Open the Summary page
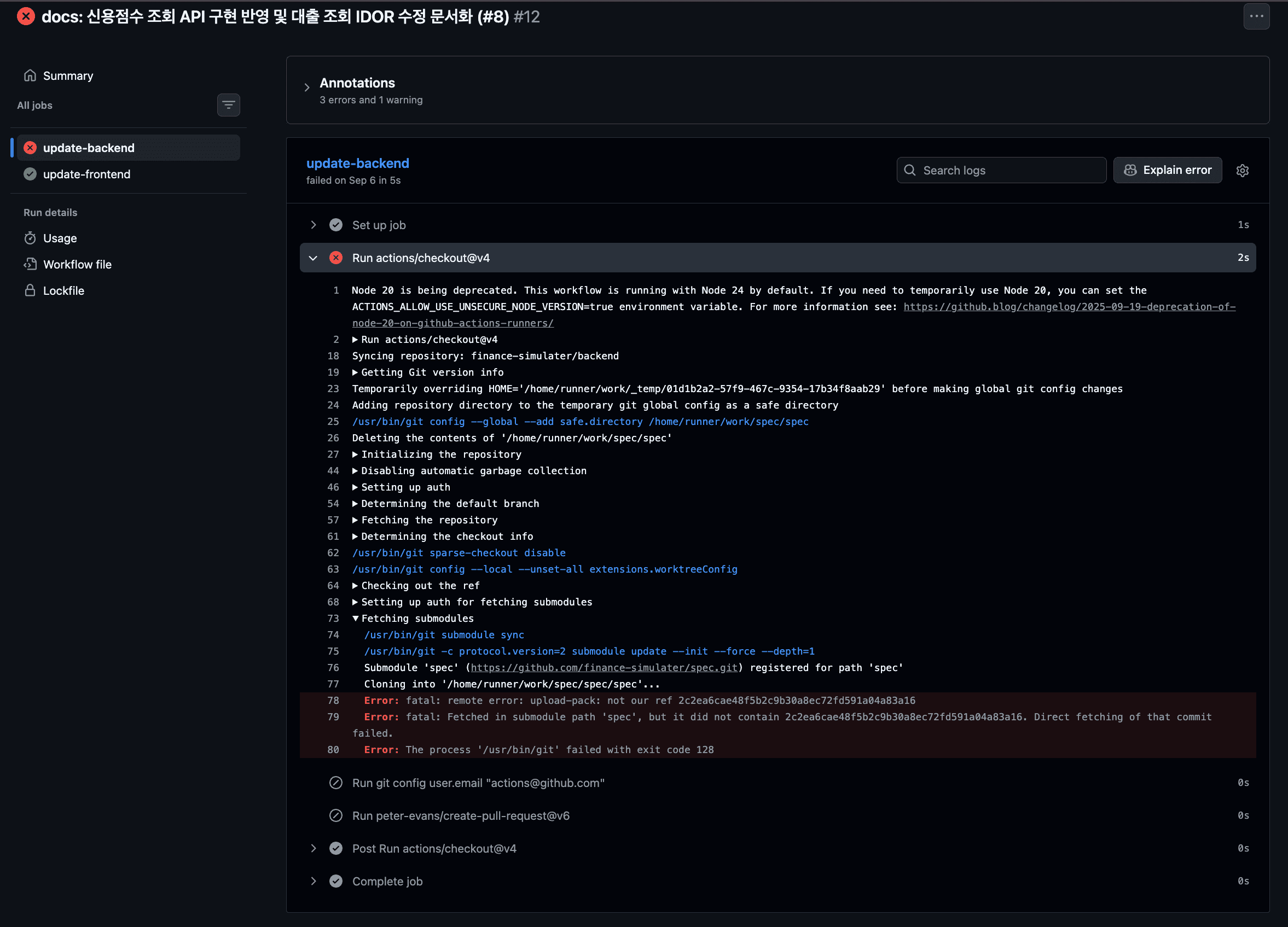The image size is (1288, 927). (x=68, y=75)
